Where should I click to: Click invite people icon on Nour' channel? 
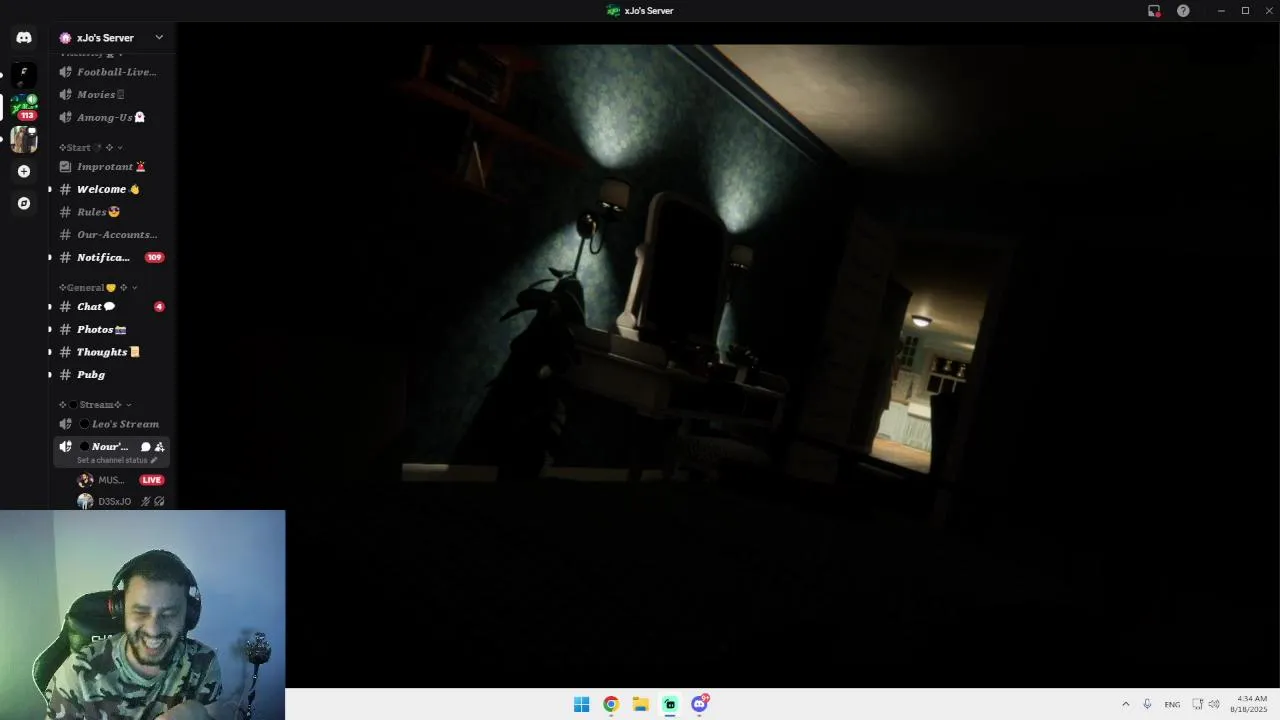pyautogui.click(x=159, y=447)
